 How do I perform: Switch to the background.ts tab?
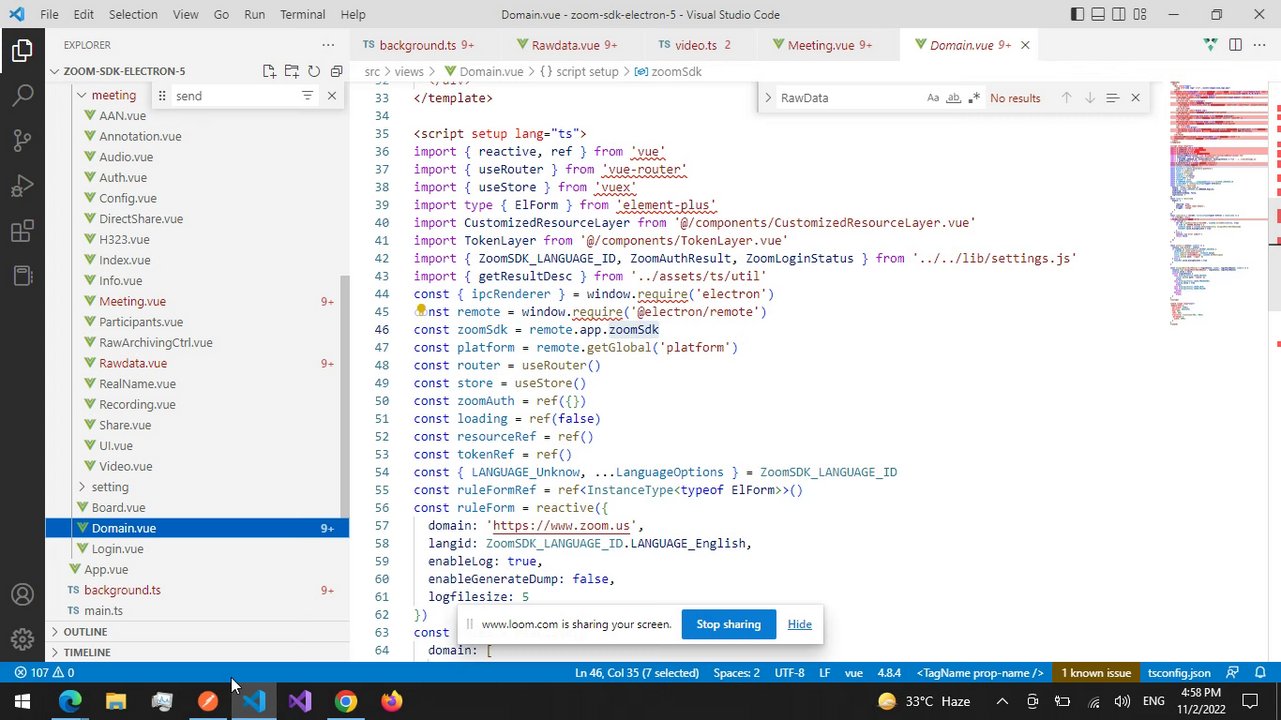(418, 45)
